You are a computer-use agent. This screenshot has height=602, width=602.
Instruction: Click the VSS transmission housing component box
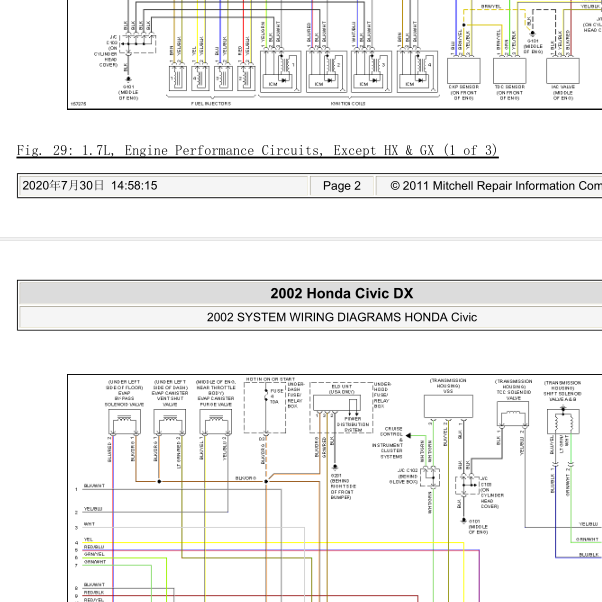click(448, 407)
